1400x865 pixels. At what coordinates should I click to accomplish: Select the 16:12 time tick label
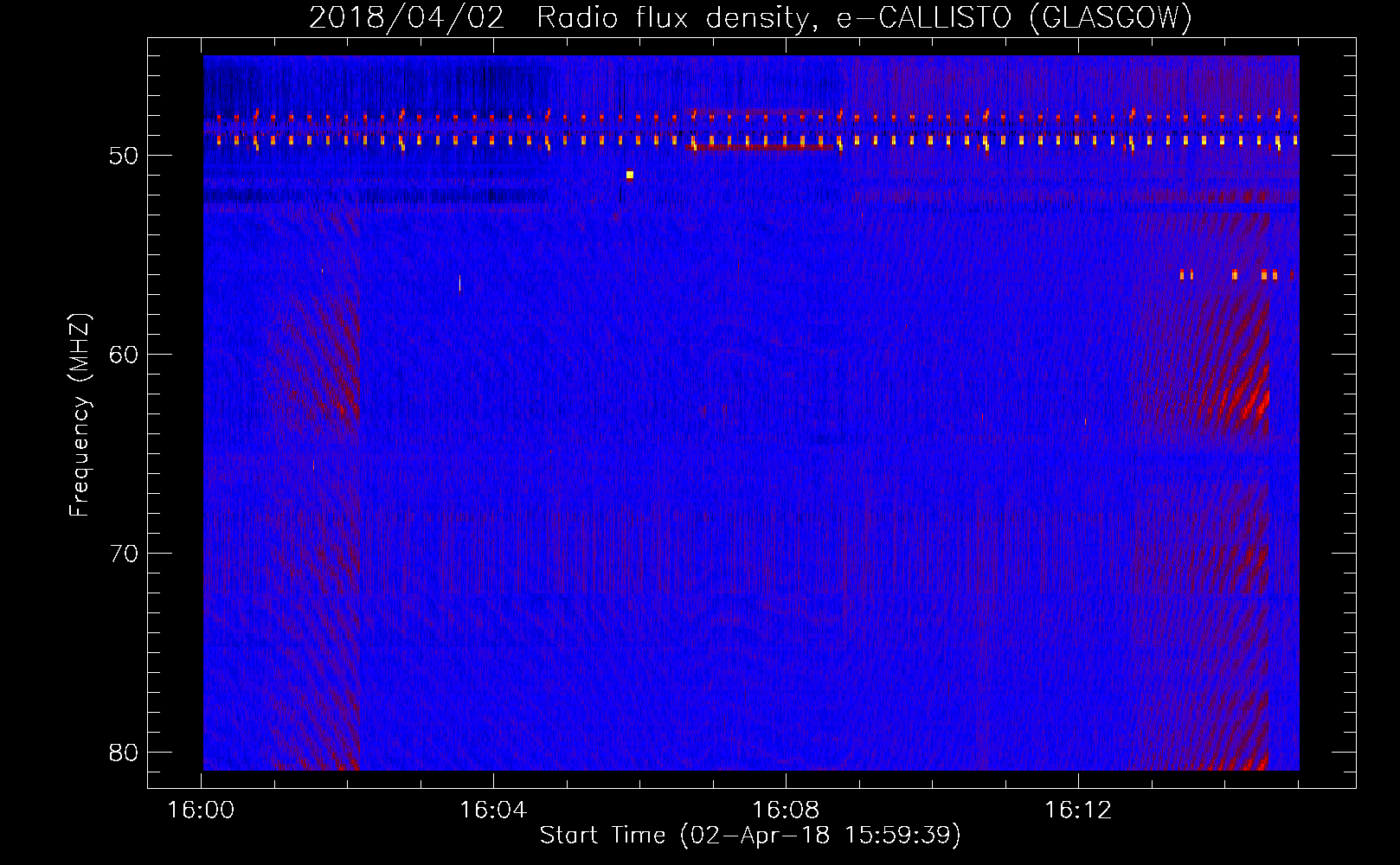(x=1078, y=810)
